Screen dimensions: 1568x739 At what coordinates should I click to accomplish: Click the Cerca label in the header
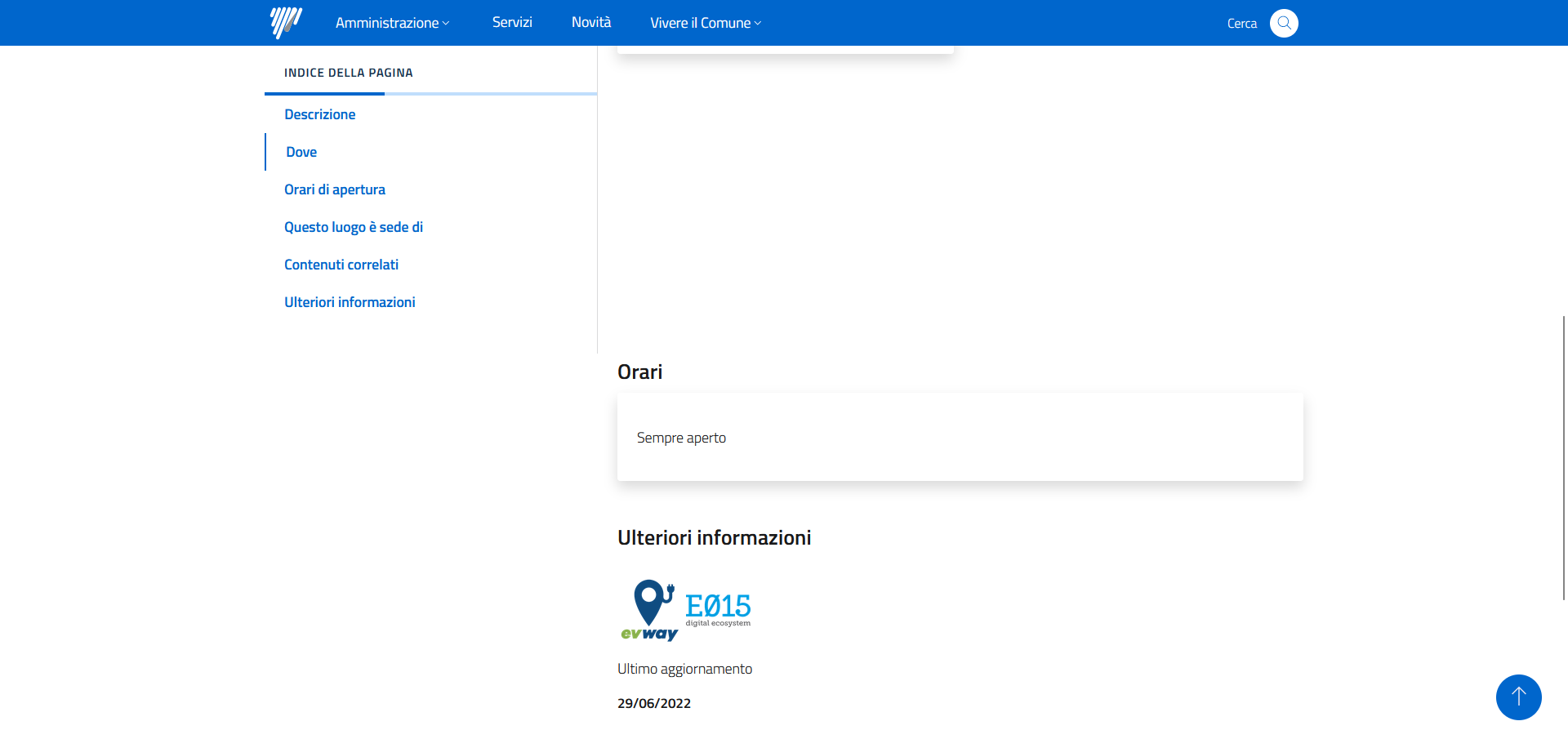point(1241,24)
